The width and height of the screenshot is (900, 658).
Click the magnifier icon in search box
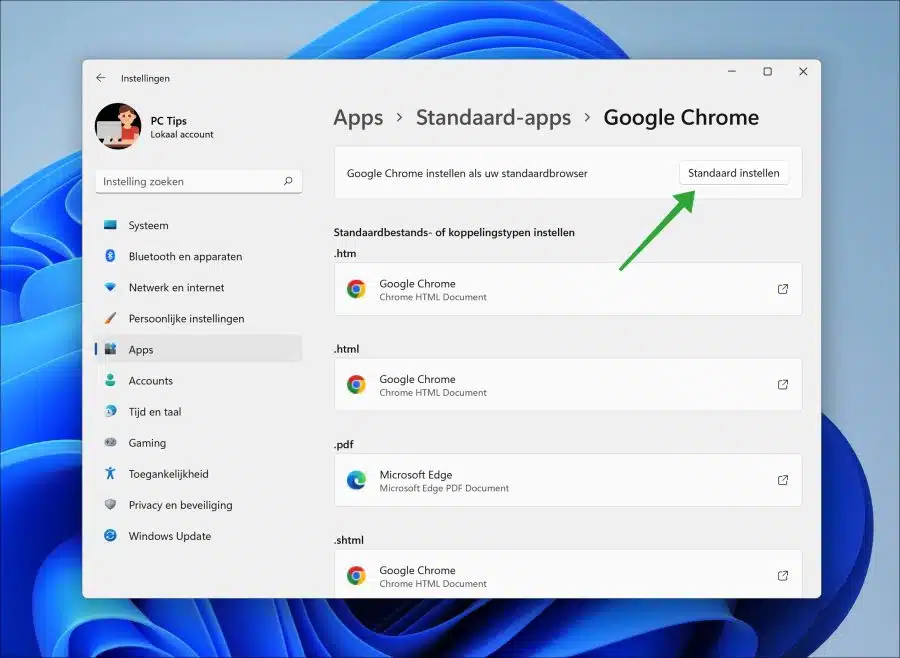(x=288, y=181)
